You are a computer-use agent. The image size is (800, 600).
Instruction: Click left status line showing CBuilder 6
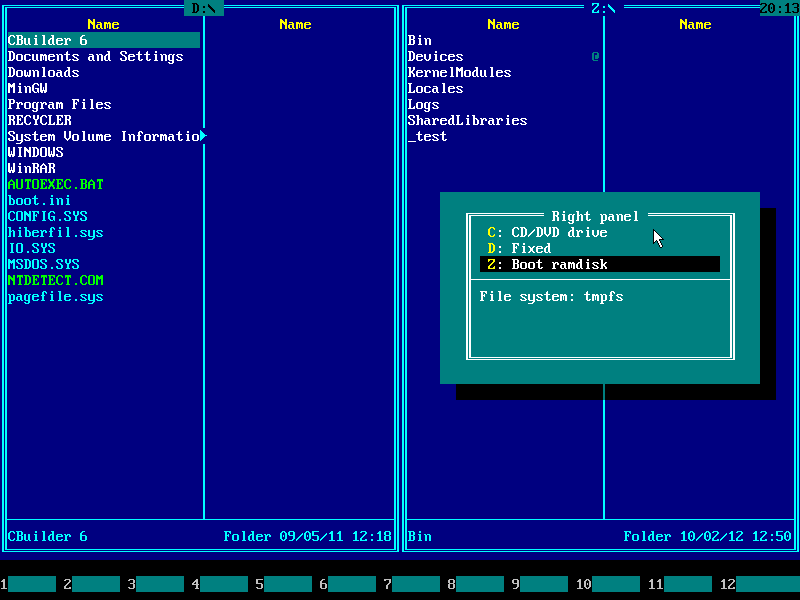click(47, 536)
